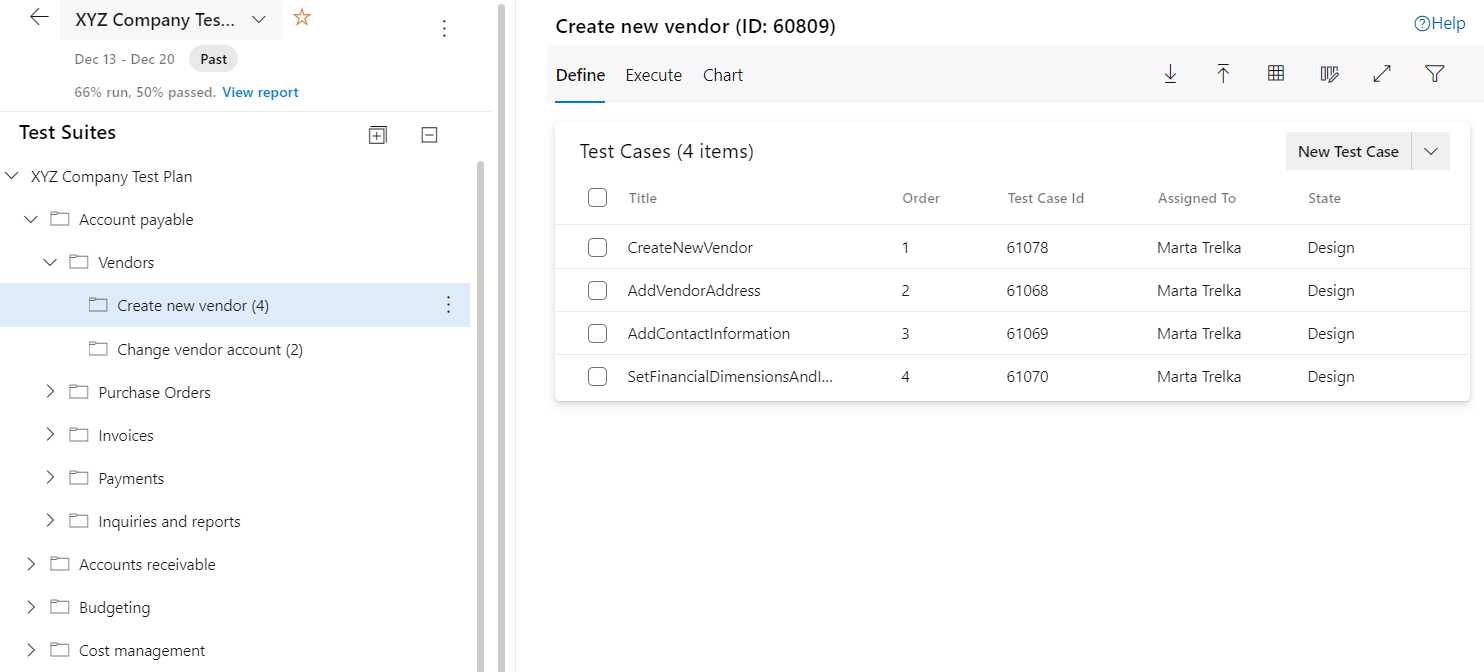Image resolution: width=1484 pixels, height=672 pixels.
Task: Open the filter funnel icon
Action: point(1435,74)
